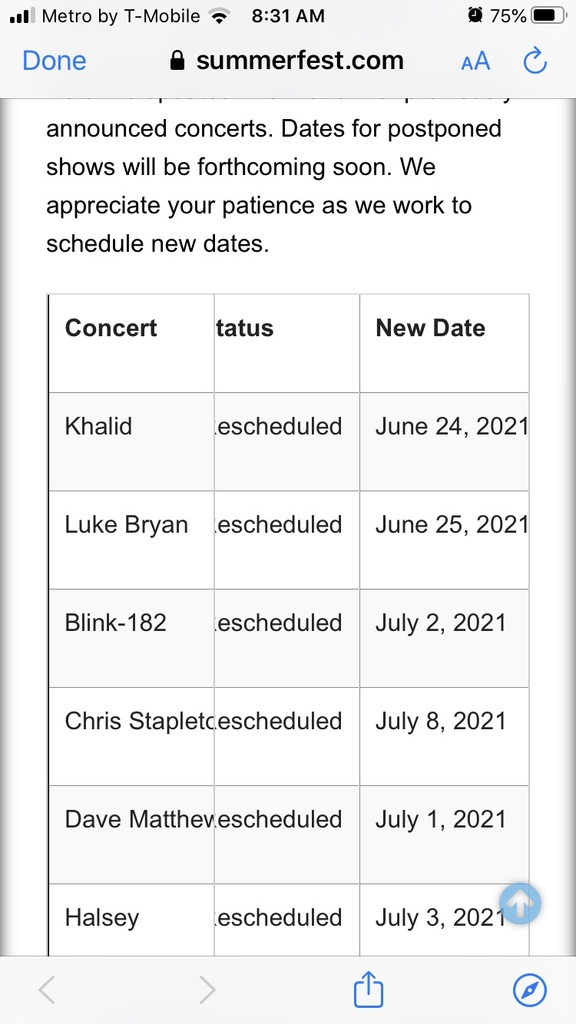Tap the July 8, 2021 date cell
The image size is (576, 1024).
(x=444, y=736)
